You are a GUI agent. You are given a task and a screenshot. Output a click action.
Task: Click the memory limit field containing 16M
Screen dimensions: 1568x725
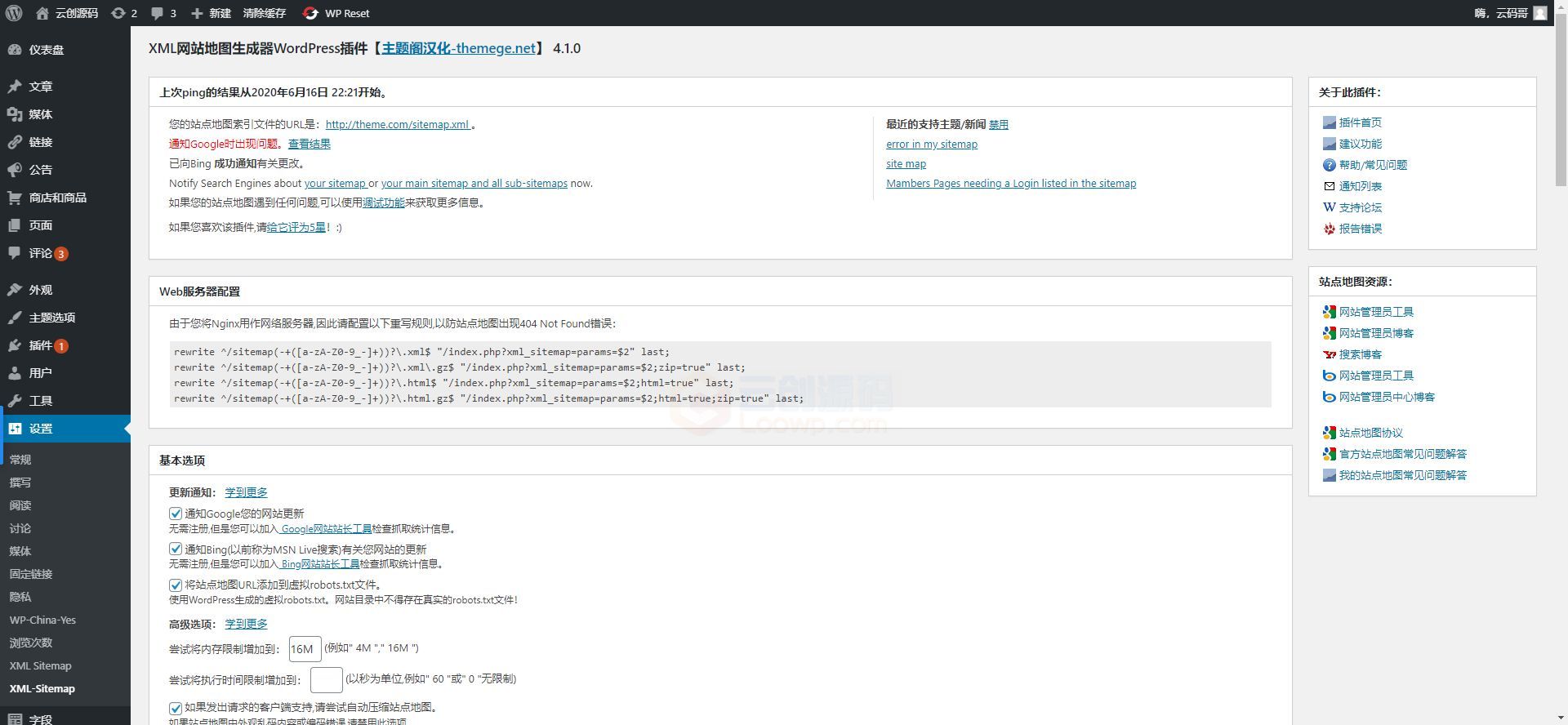tap(305, 649)
